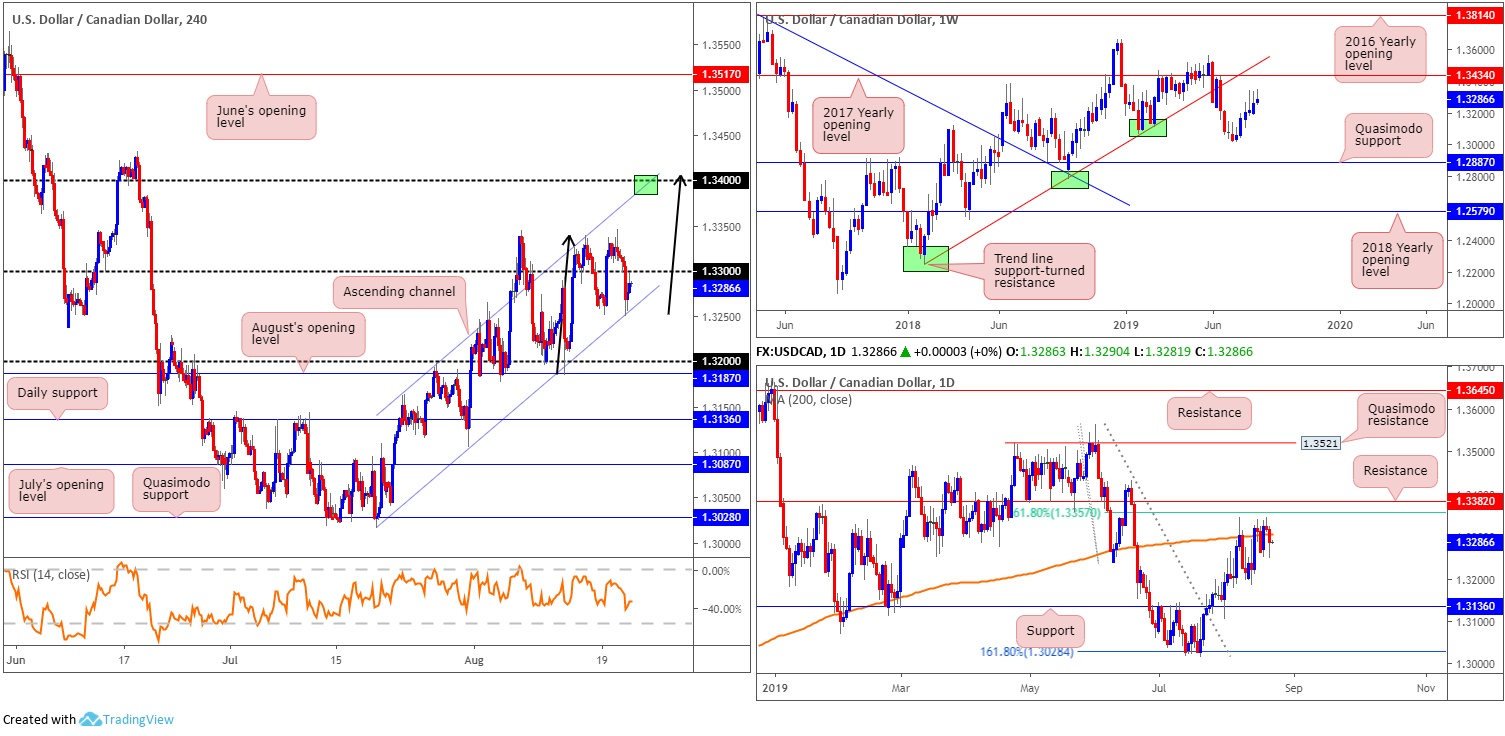Click the '2017 Yearly opening level' callout
Image resolution: width=1505 pixels, height=736 pixels.
pos(857,126)
